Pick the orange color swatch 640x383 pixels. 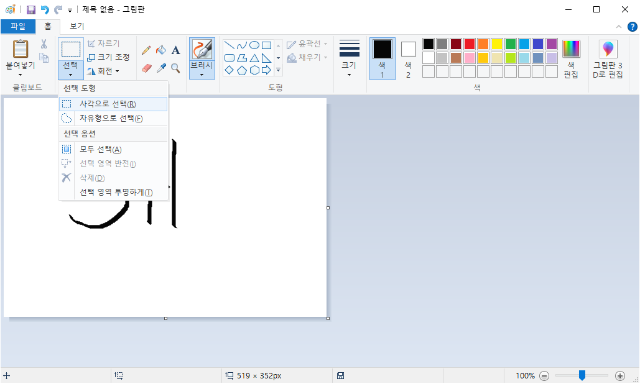[483, 44]
